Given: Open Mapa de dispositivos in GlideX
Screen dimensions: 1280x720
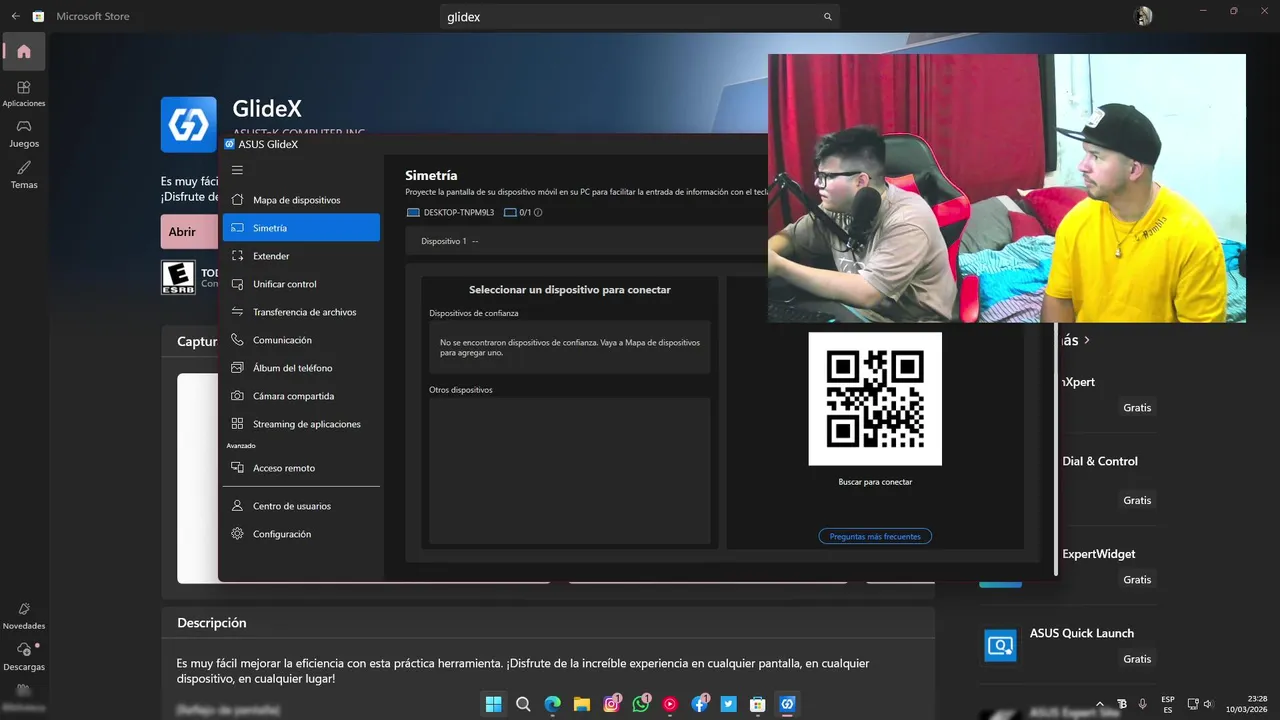Looking at the screenshot, I should coord(301,200).
